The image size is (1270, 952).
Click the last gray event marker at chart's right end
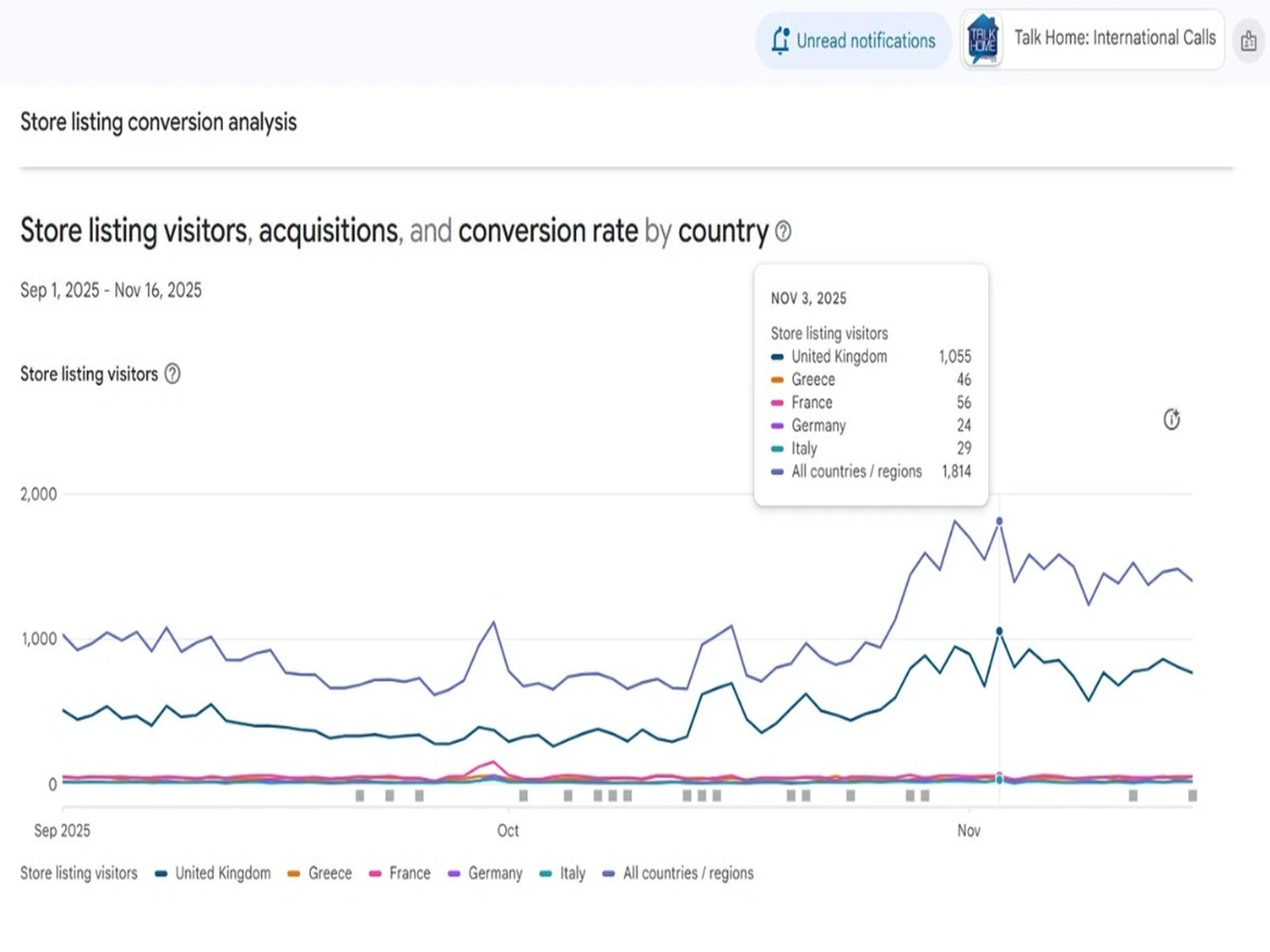[1191, 795]
